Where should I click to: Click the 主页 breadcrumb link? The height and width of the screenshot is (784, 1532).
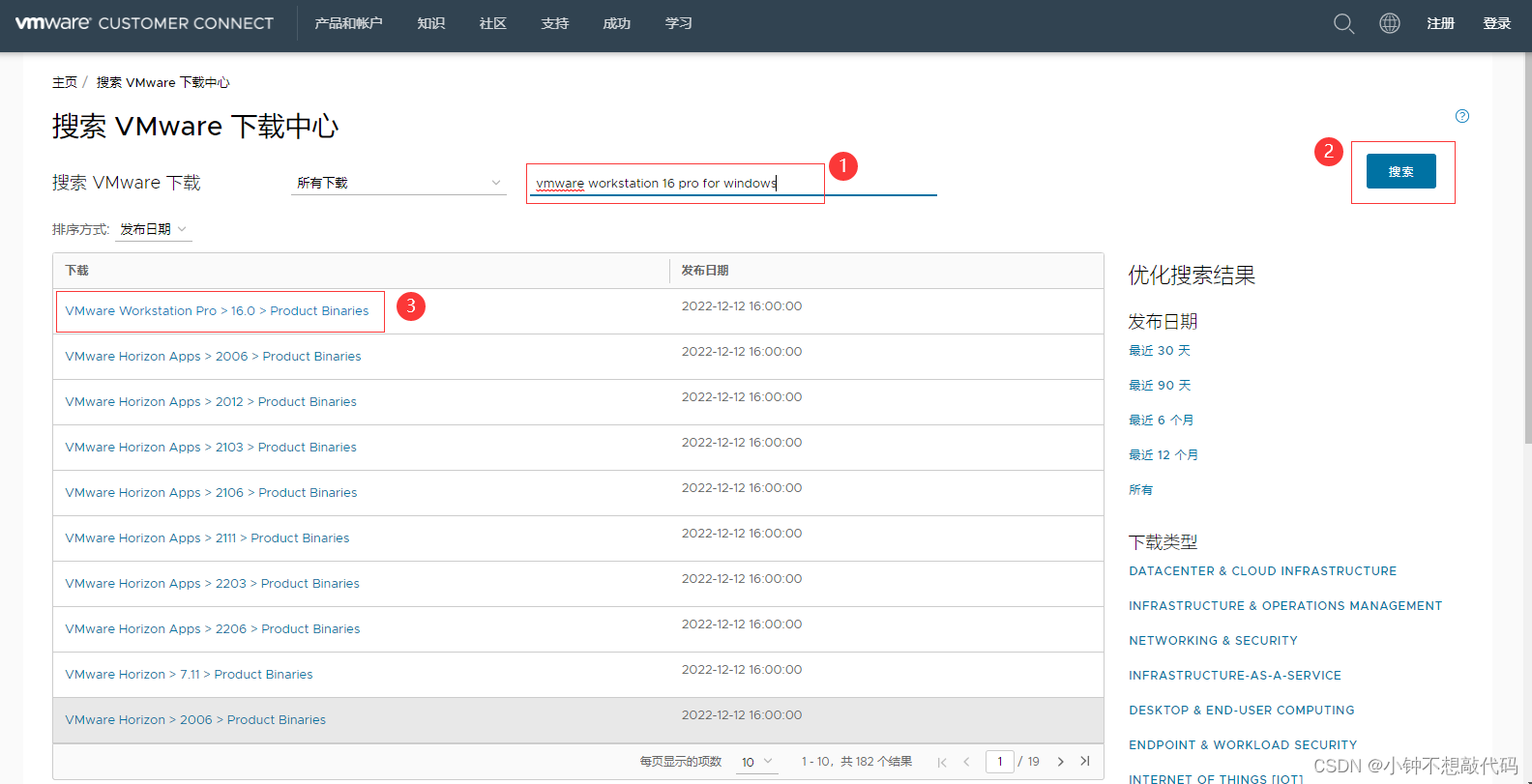tap(65, 82)
